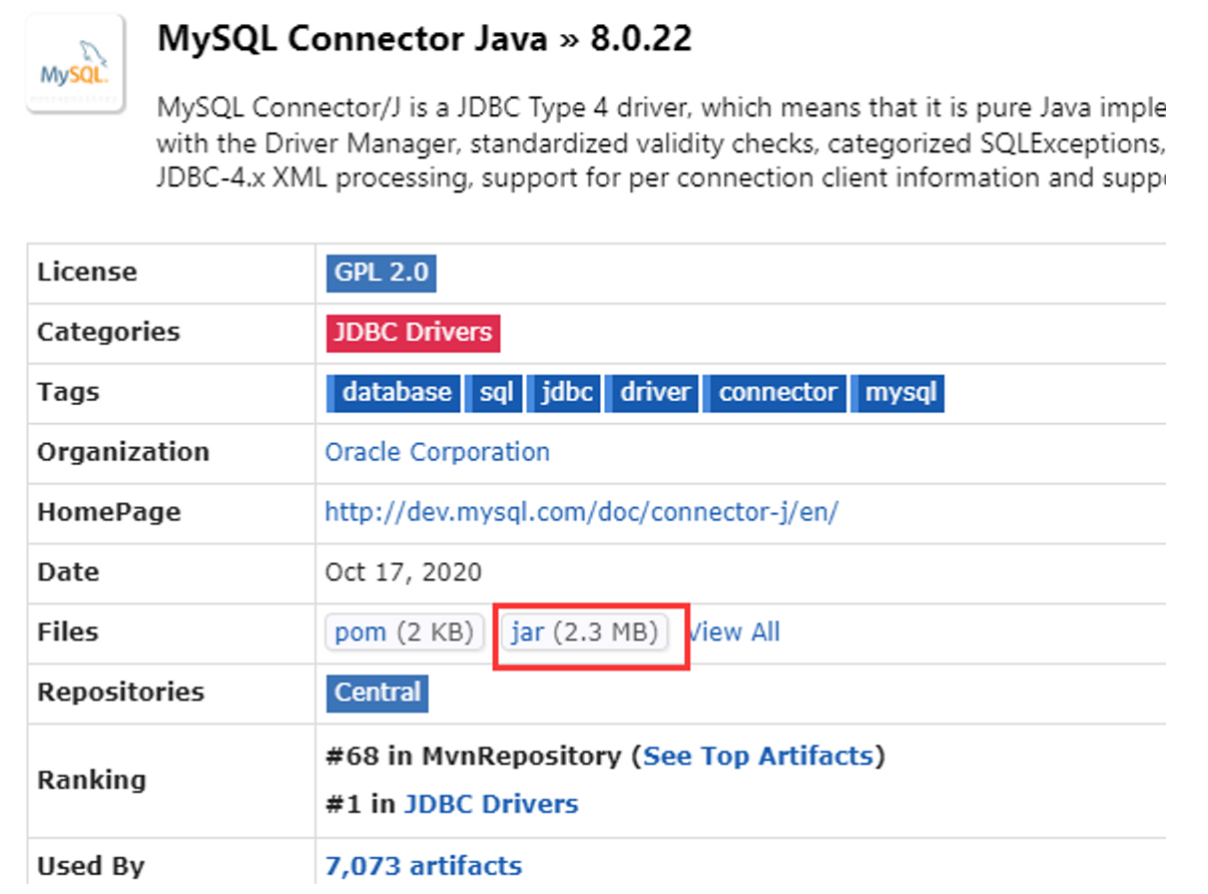The height and width of the screenshot is (894, 1208).
Task: Open the 7,073 artifacts link
Action: point(423,865)
